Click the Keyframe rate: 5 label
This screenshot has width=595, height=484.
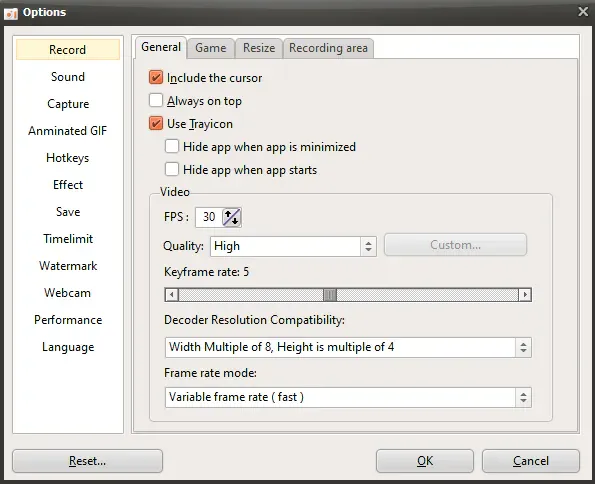[206, 272]
